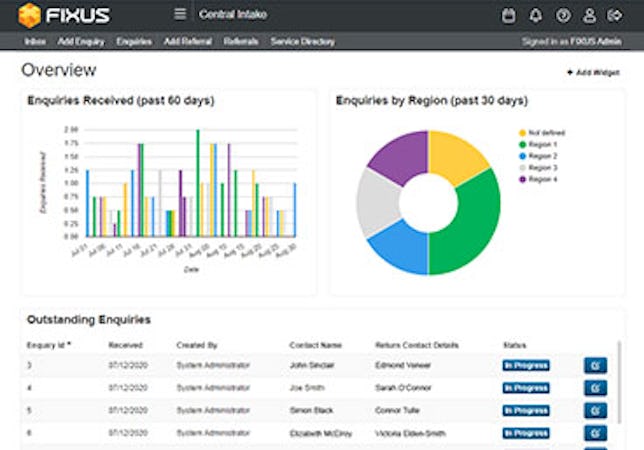The height and width of the screenshot is (450, 644).
Task: Edit enquiry 3 for John Sinclair
Action: pos(595,365)
